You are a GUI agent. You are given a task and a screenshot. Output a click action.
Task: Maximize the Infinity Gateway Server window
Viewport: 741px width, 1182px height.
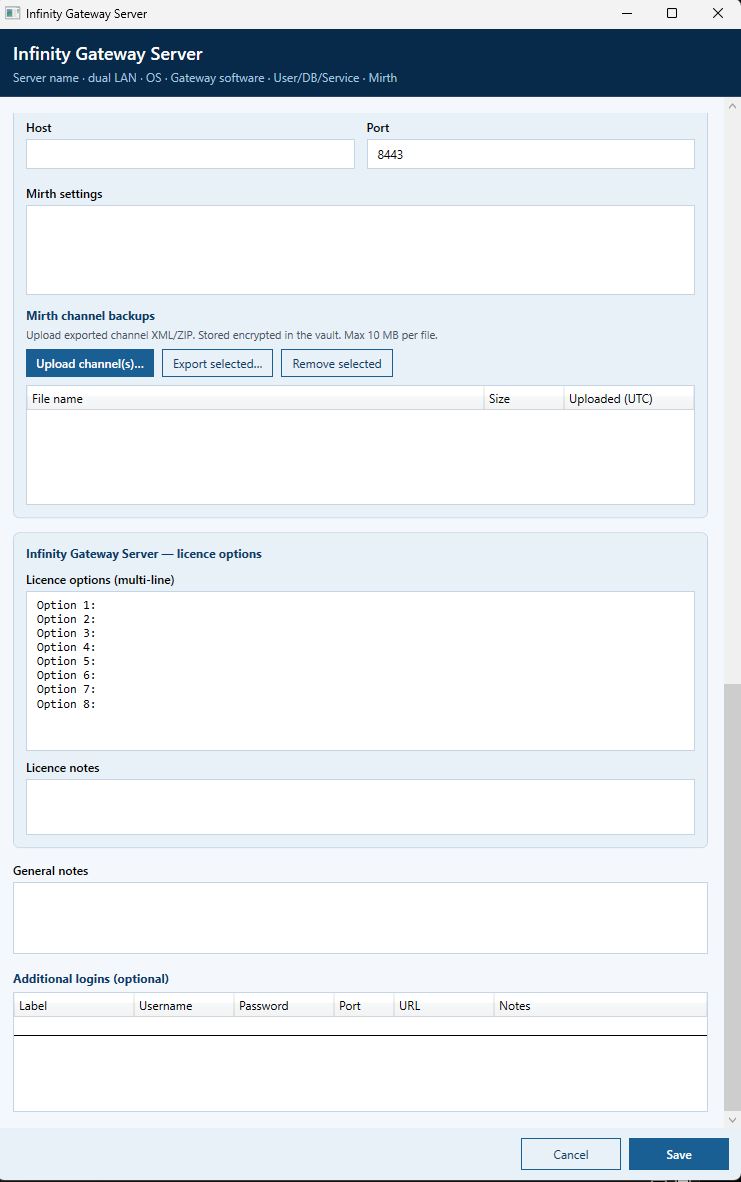(x=672, y=14)
